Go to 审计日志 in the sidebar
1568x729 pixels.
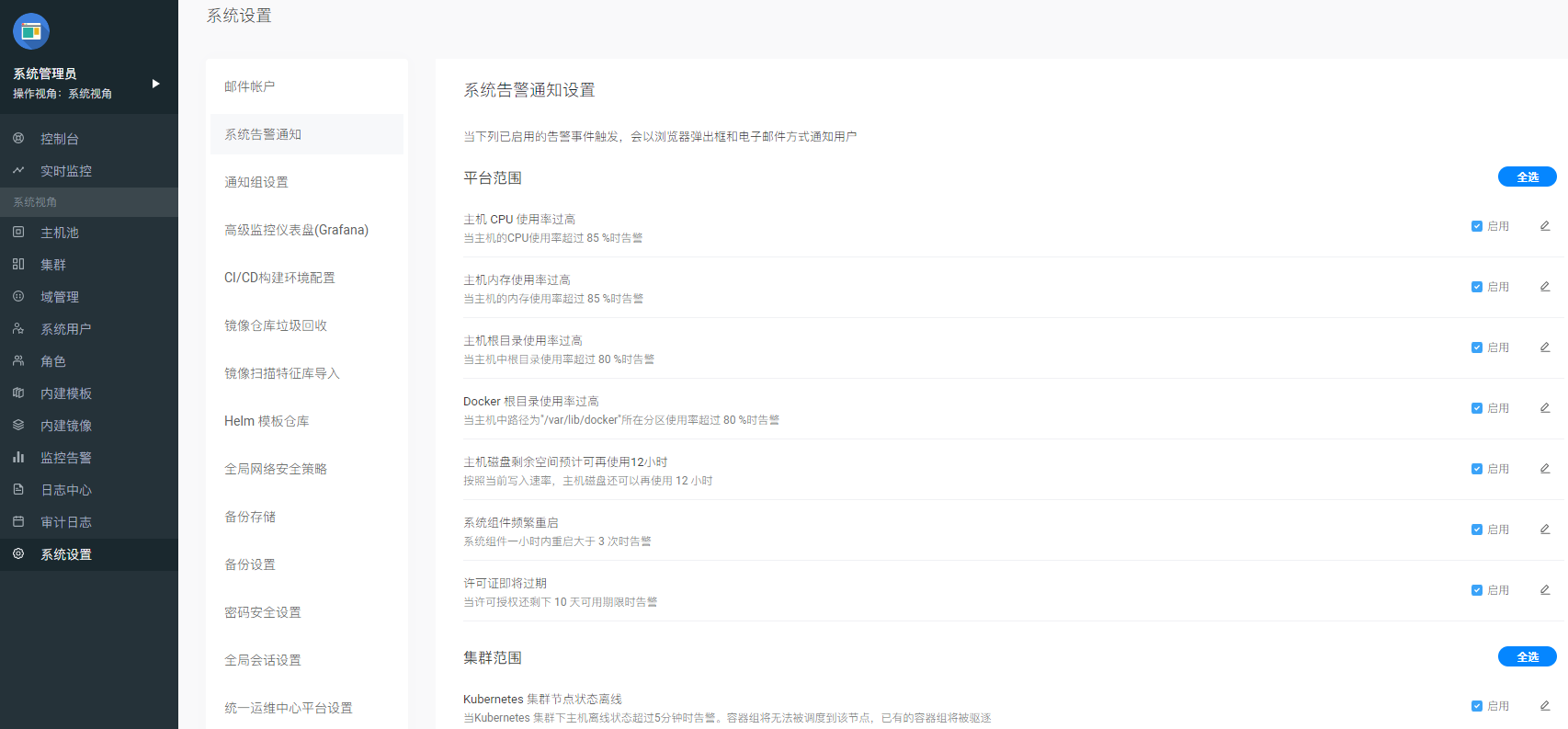(x=65, y=522)
